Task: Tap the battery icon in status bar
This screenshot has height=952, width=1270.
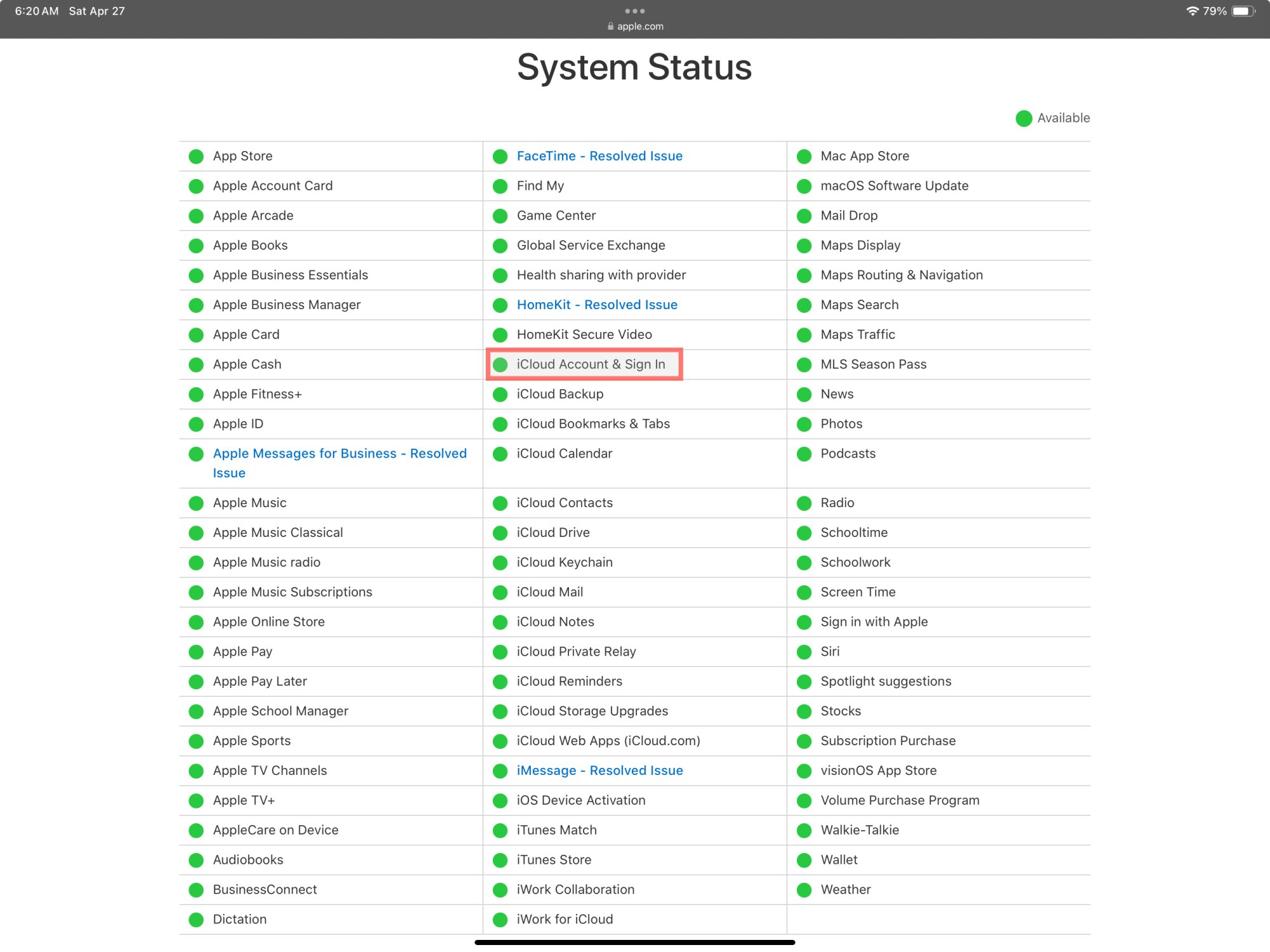Action: click(x=1243, y=11)
